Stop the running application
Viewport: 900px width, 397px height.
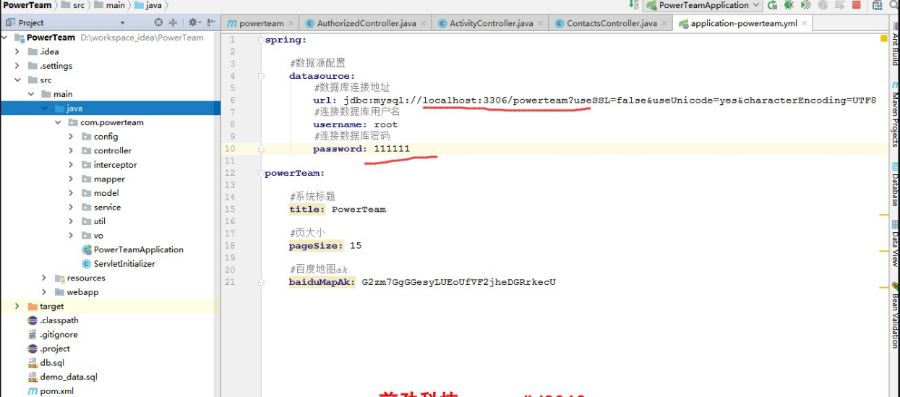[856, 5]
